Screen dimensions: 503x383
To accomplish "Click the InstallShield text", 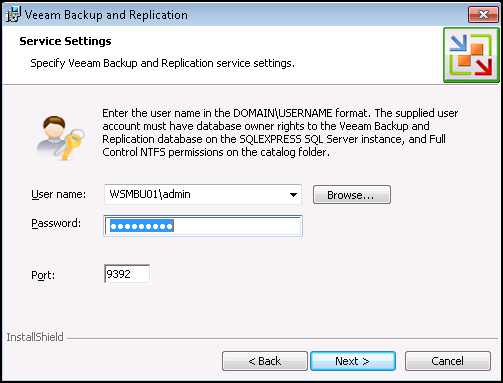I will (35, 337).
